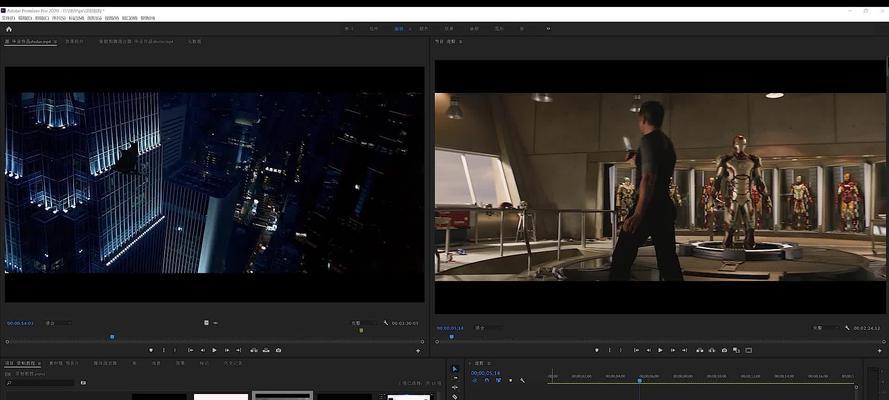Open Program monitor zoom level Fit dropdown

[x=489, y=327]
